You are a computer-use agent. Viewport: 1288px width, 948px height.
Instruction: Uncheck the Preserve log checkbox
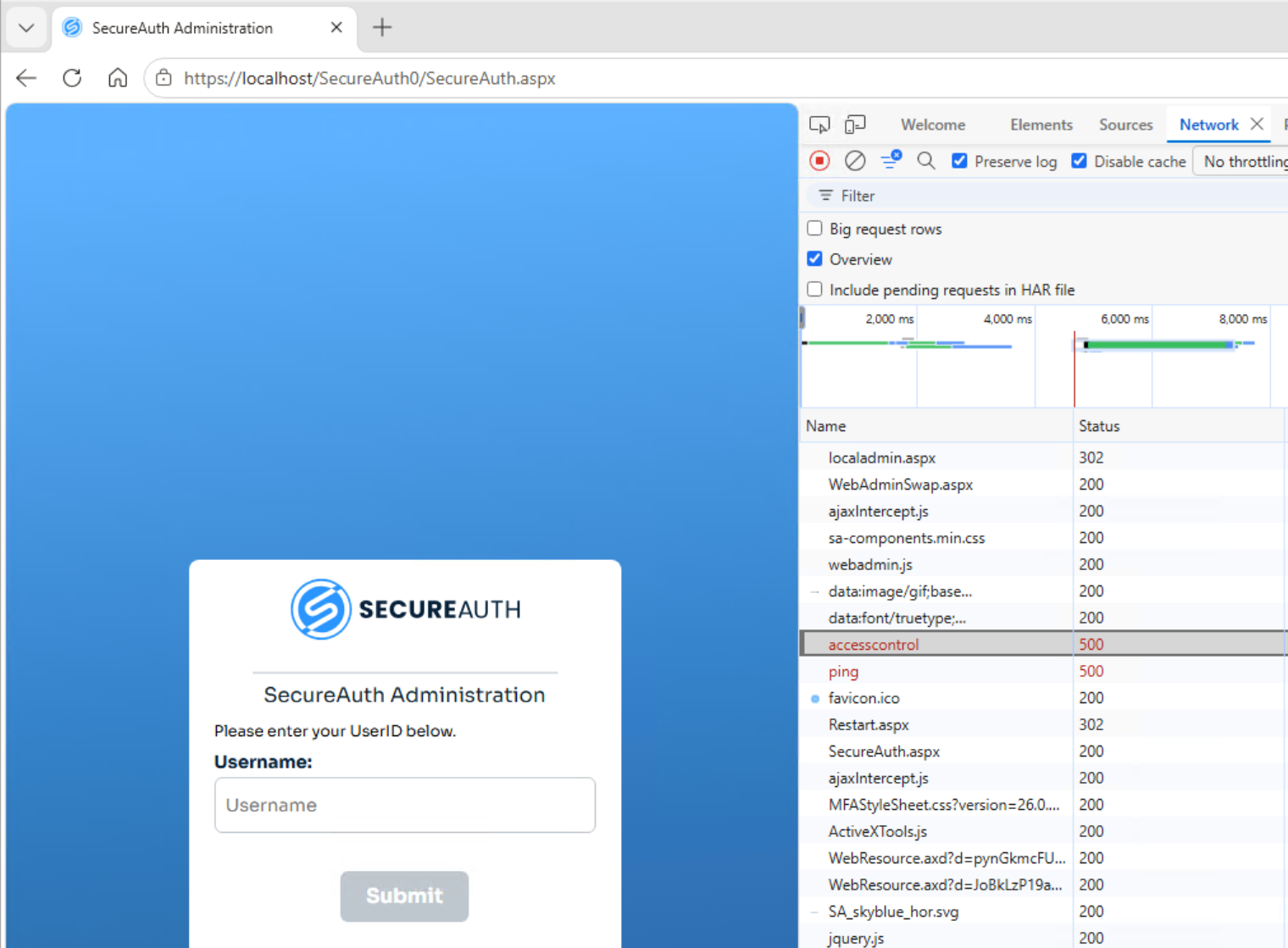(959, 161)
